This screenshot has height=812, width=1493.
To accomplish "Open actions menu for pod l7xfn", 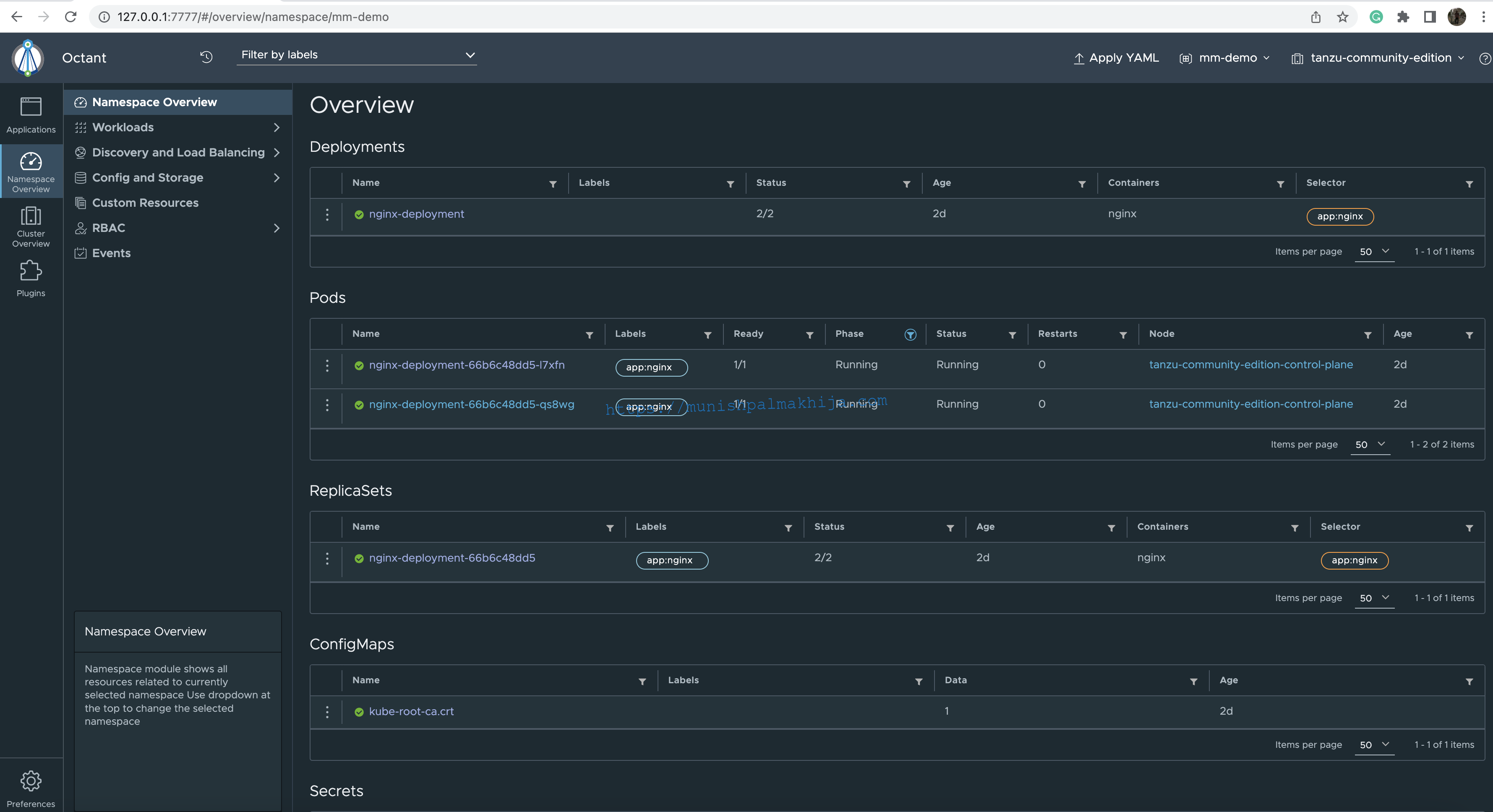I will tap(327, 365).
